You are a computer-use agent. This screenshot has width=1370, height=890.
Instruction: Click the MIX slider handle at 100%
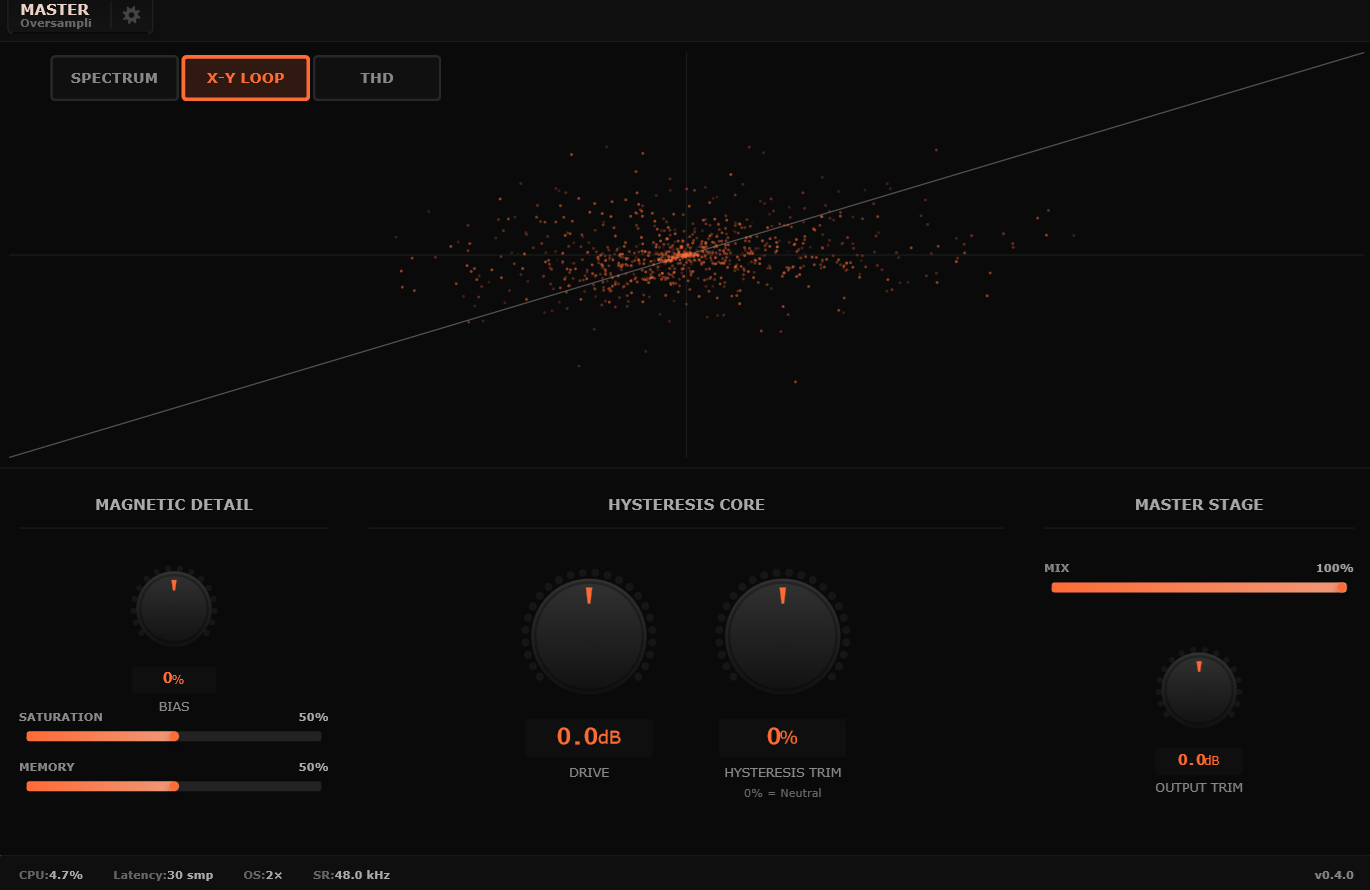click(x=1341, y=588)
